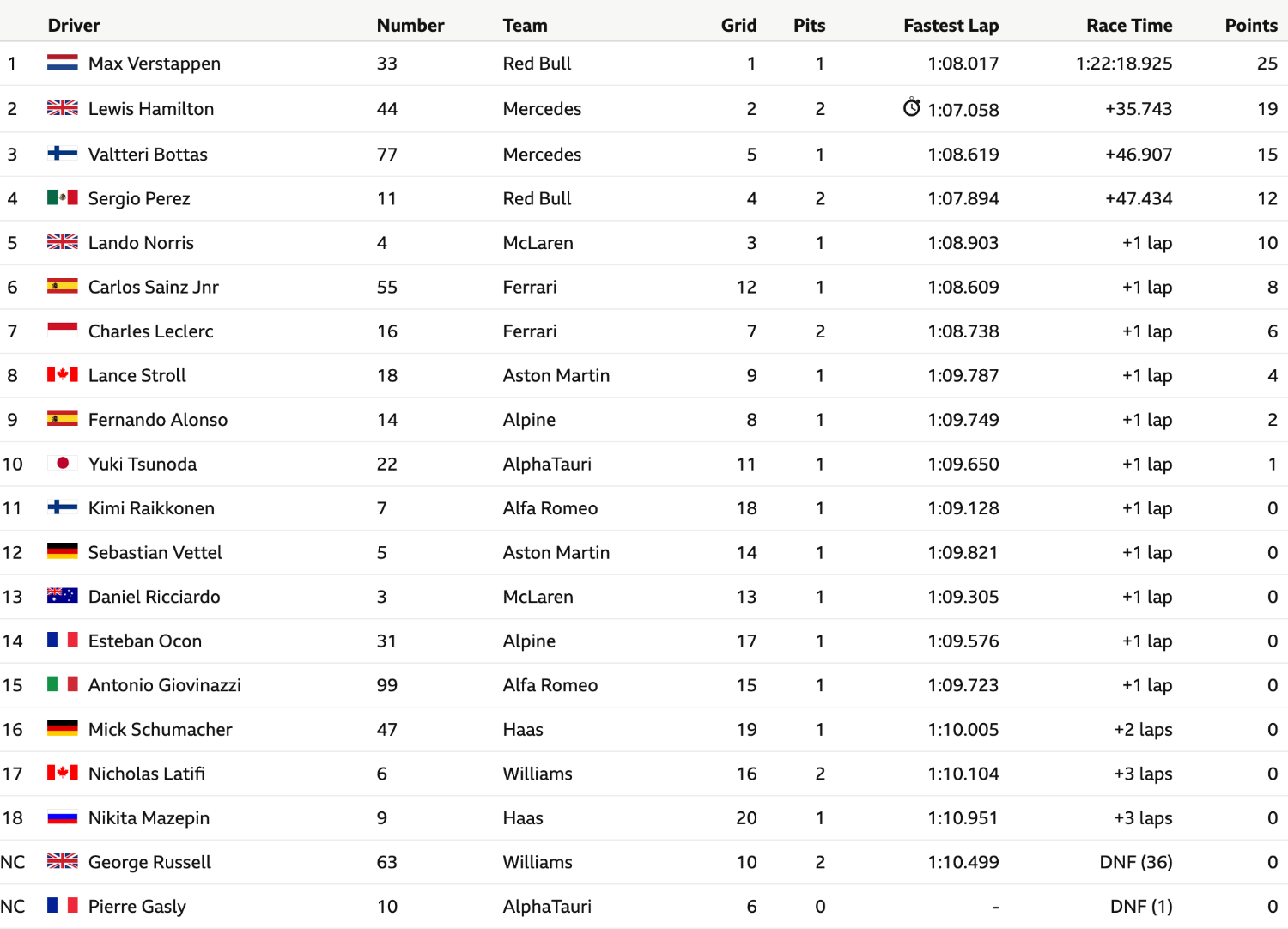Click the German flag beside Sebastian Vettel
The image size is (1288, 929).
pos(63,552)
